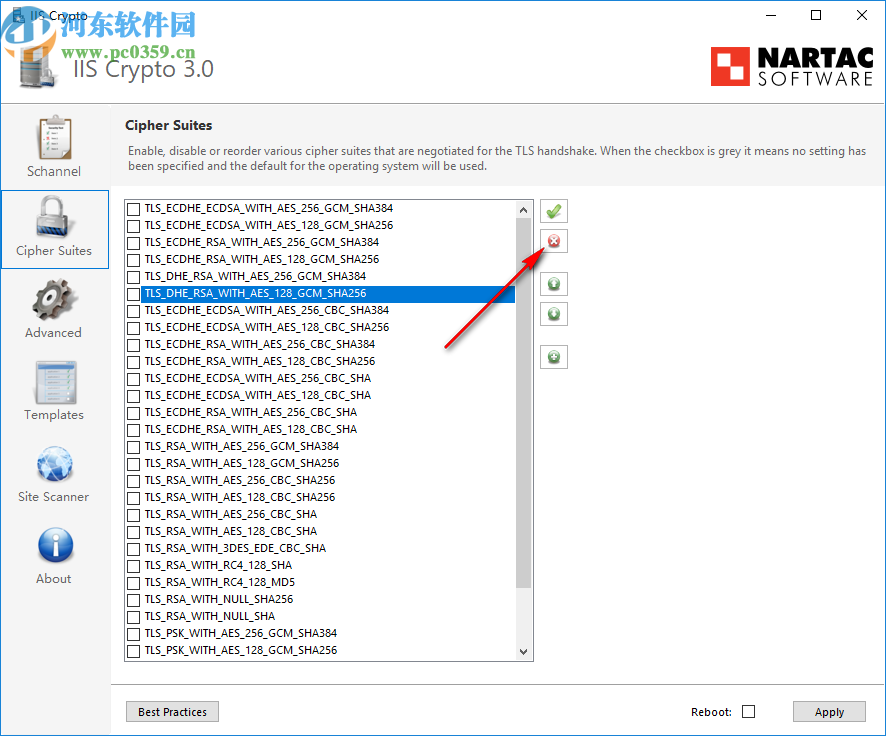886x736 pixels.
Task: Open the Schannel section
Action: (54, 146)
